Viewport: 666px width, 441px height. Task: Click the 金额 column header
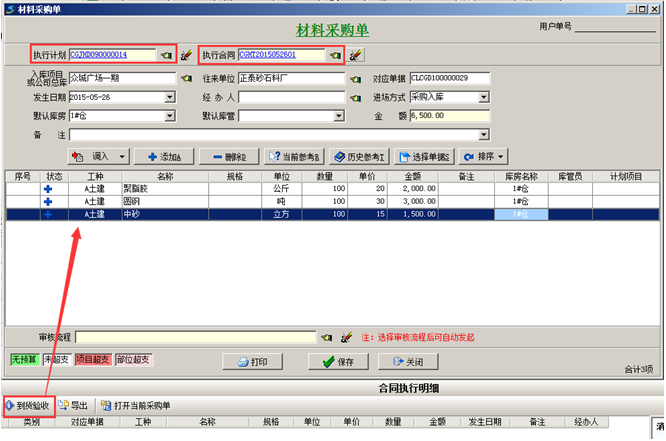coord(415,175)
